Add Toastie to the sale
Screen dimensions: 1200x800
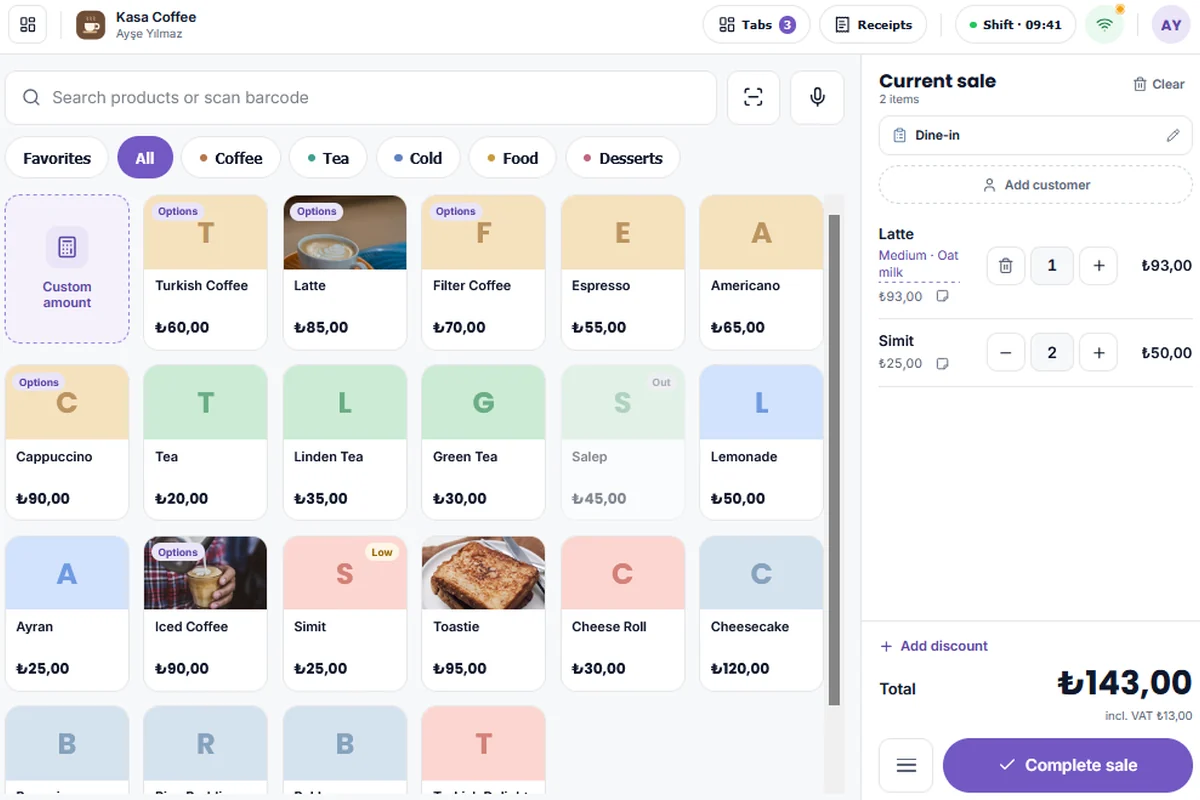[x=484, y=613]
